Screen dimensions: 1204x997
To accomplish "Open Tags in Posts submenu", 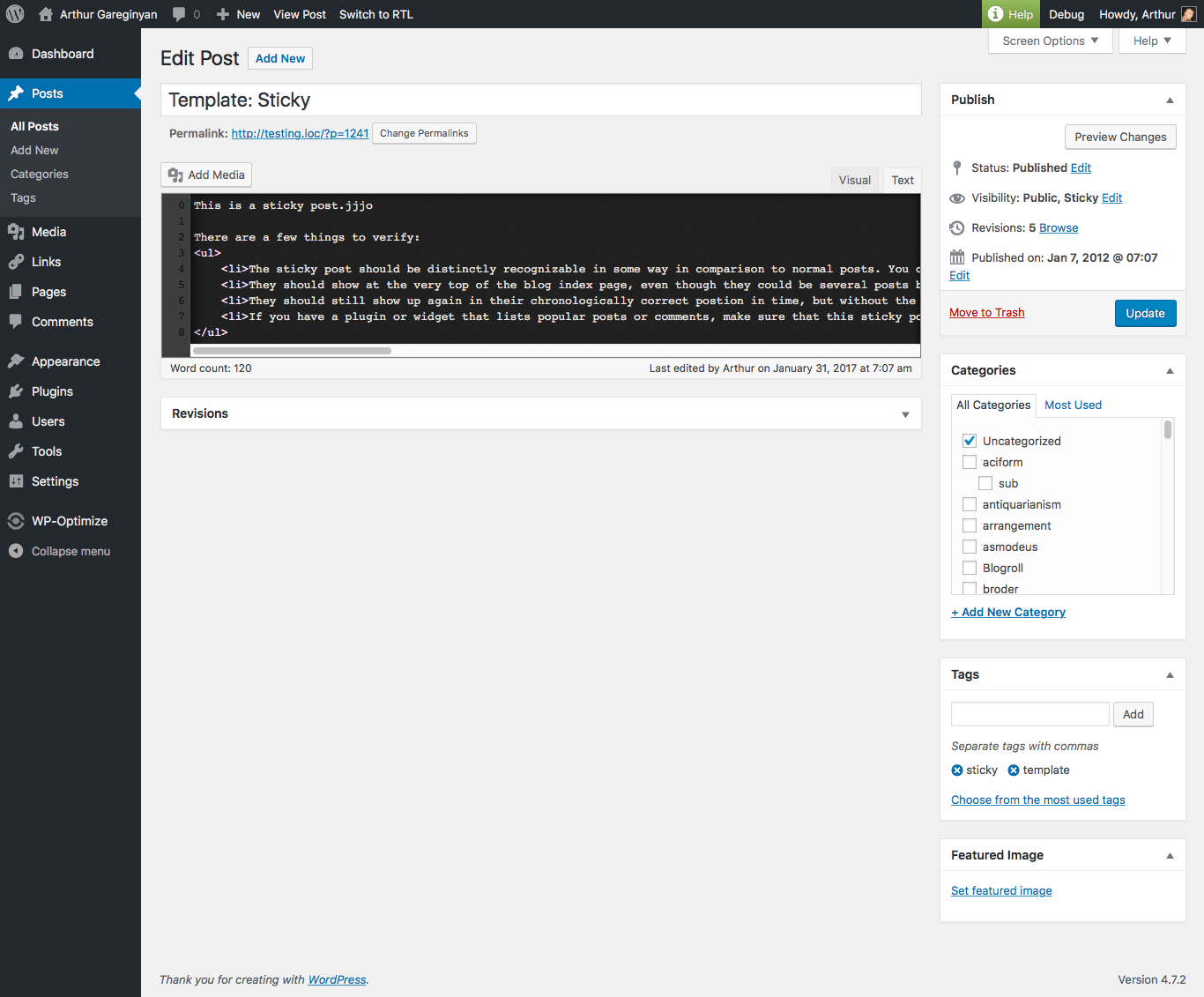I will [23, 198].
